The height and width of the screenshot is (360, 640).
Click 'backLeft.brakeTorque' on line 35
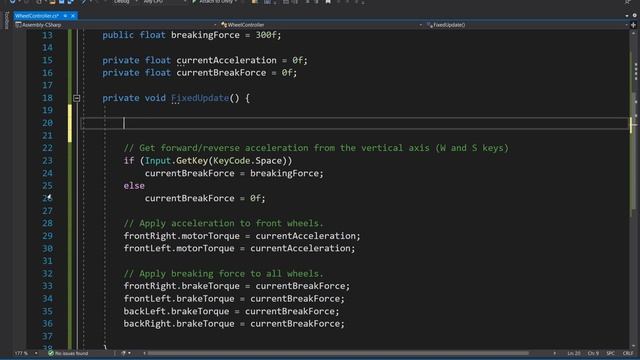coord(176,311)
